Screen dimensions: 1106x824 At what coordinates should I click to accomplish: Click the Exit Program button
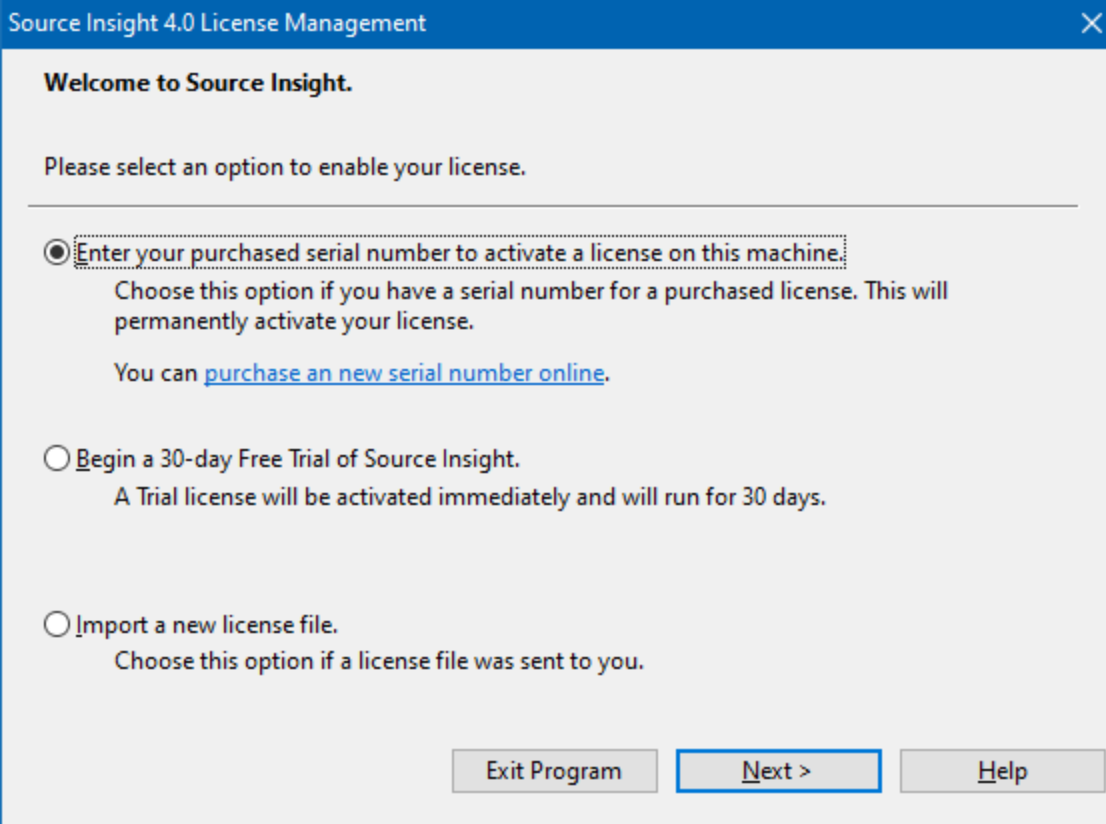coord(554,771)
